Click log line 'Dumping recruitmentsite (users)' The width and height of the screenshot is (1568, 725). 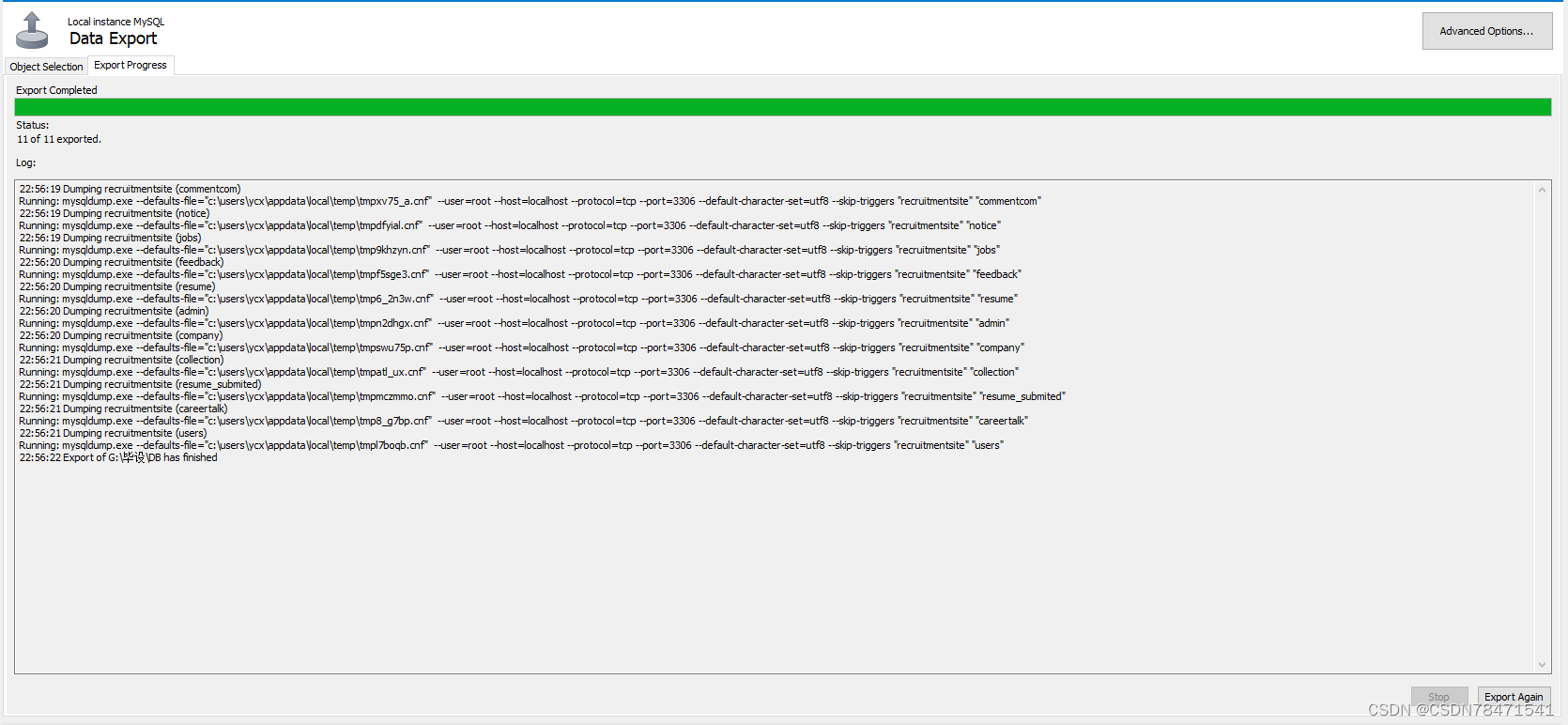point(114,433)
